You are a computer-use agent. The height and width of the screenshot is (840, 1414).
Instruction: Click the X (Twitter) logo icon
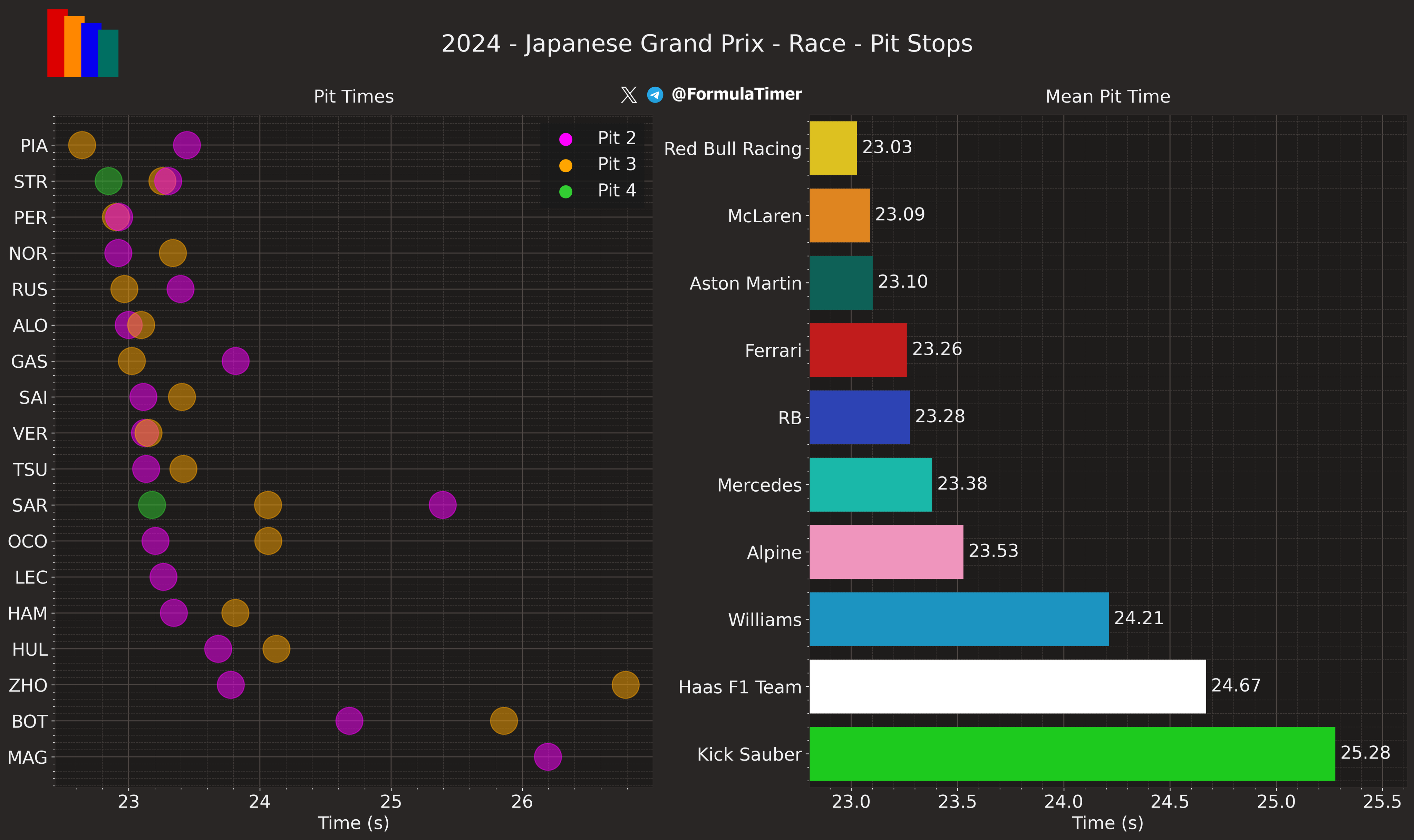(x=629, y=95)
